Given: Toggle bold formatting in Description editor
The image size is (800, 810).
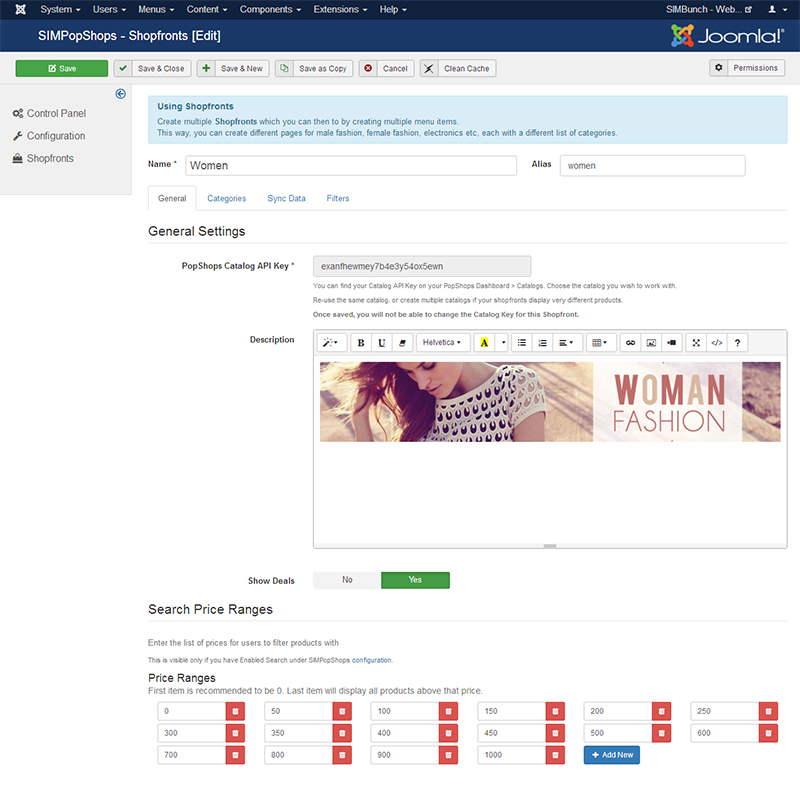Looking at the screenshot, I should point(361,342).
